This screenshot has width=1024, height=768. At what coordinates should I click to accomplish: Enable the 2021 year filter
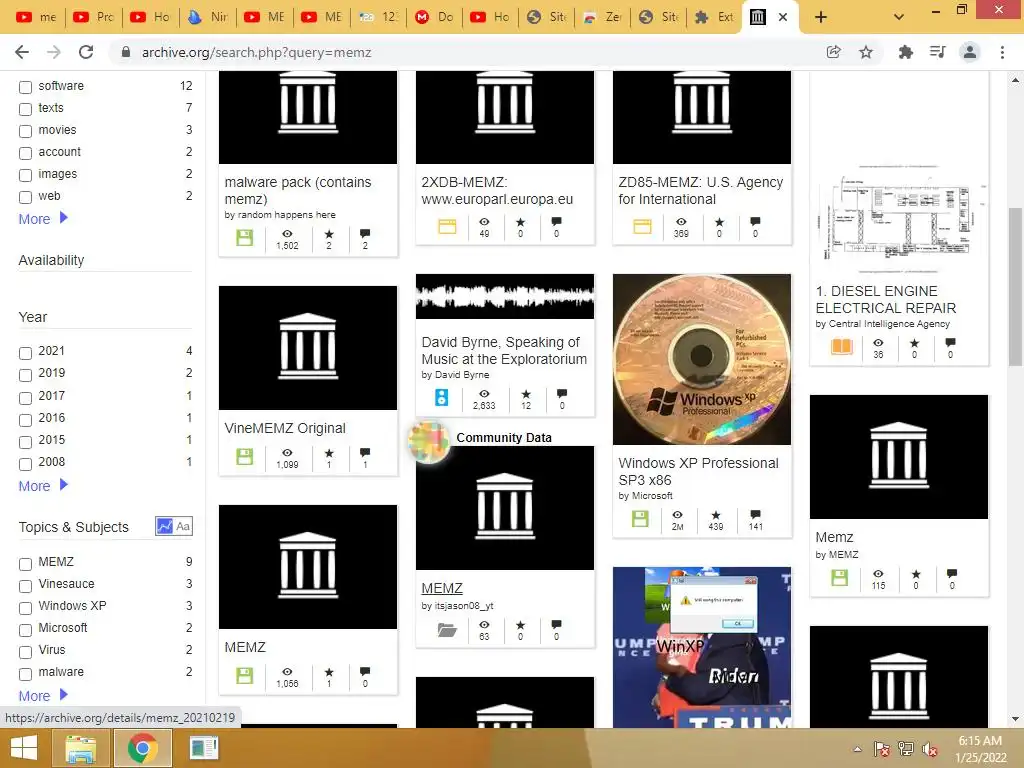[25, 353]
